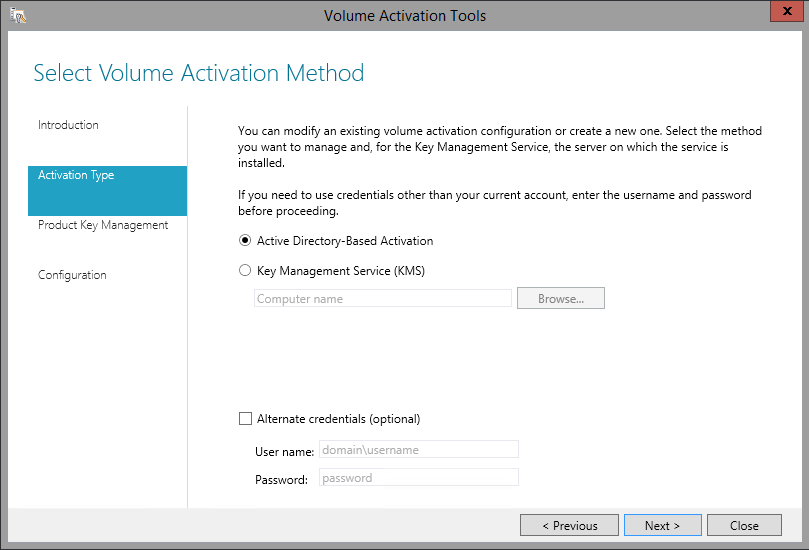Select the Activation Type step
The image size is (809, 550).
(x=107, y=190)
